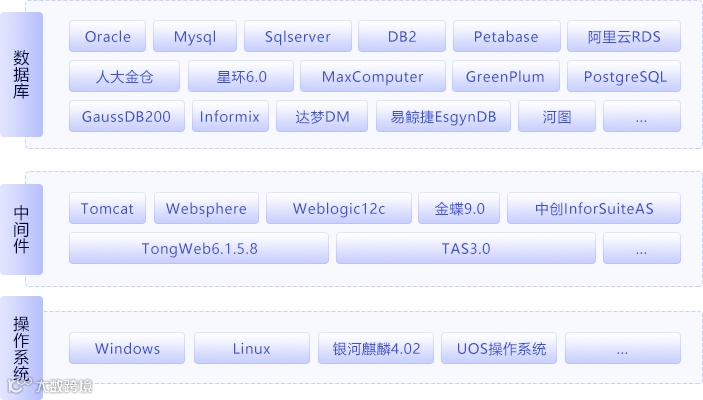Select the 星环6.0 box
The image size is (703, 400).
pyautogui.click(x=241, y=76)
